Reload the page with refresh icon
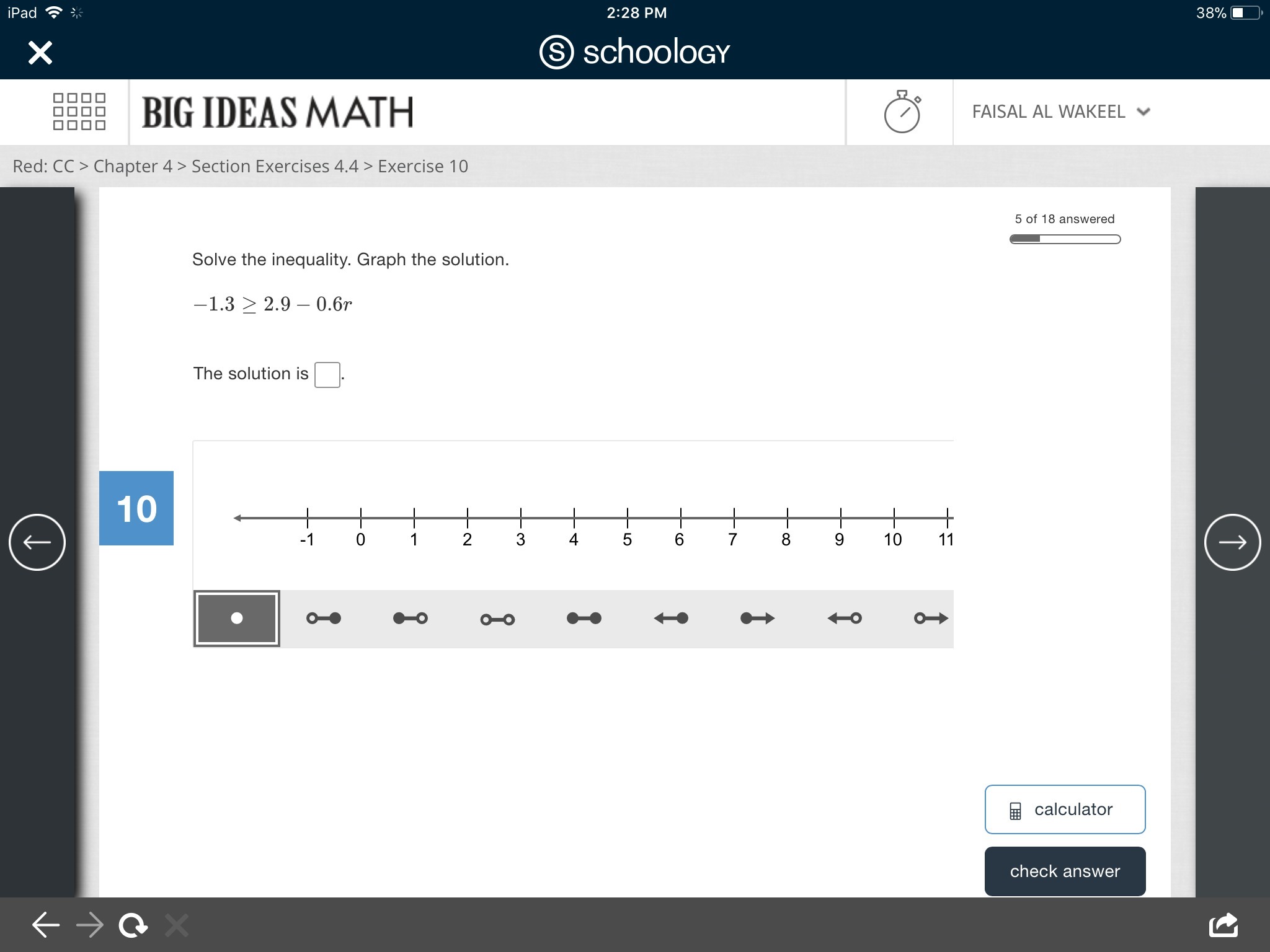This screenshot has width=1270, height=952. pyautogui.click(x=133, y=925)
